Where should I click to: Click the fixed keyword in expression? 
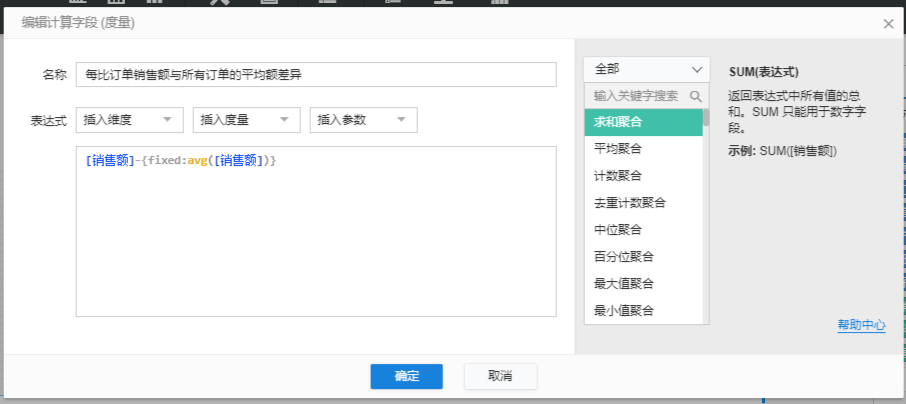(164, 161)
